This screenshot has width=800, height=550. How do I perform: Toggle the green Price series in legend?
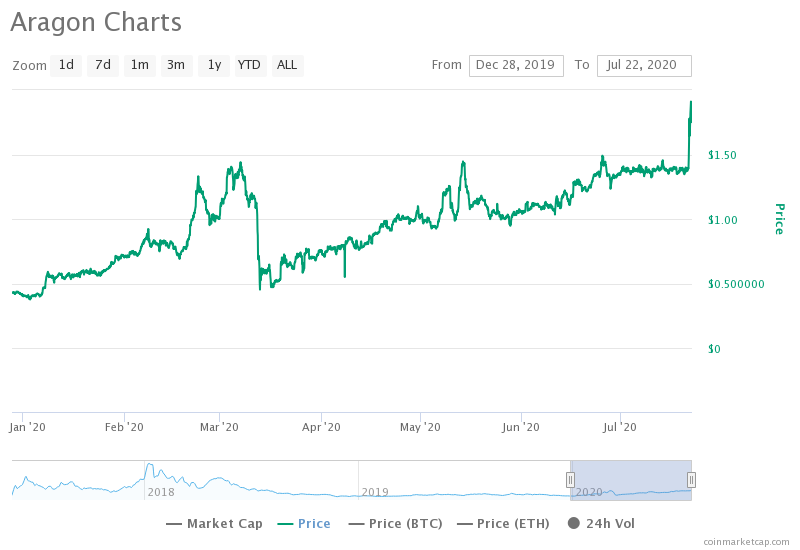click(304, 523)
